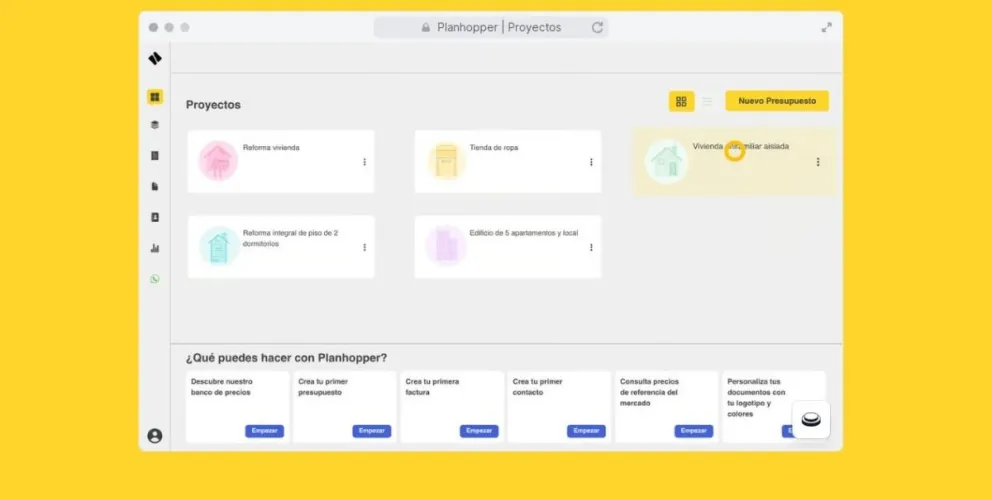This screenshot has width=992, height=500.
Task: Switch to list view of projects
Action: tap(707, 101)
